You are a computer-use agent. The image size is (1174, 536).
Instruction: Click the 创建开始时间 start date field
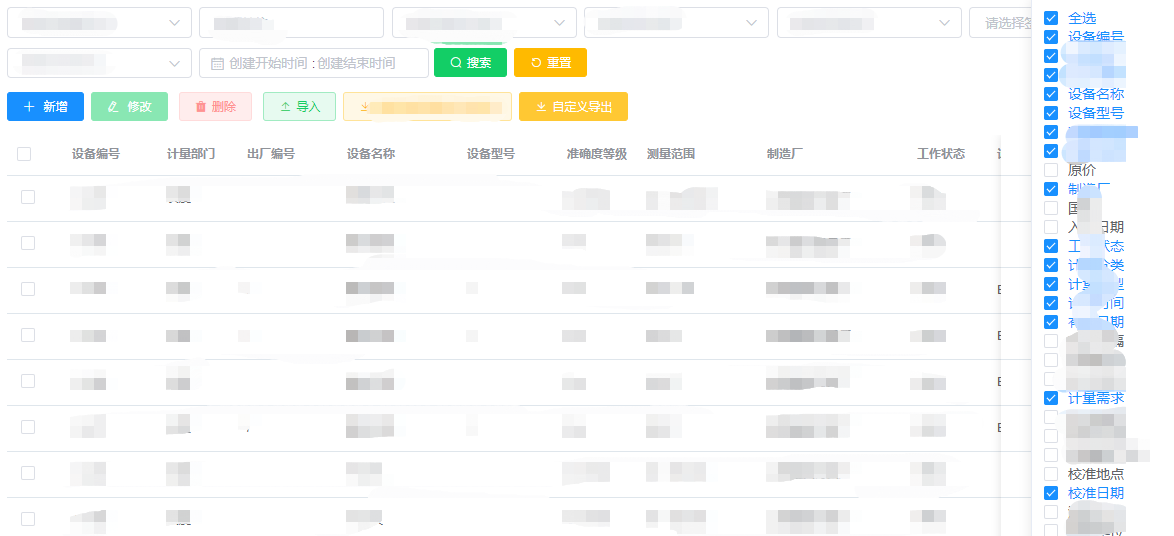[x=268, y=64]
